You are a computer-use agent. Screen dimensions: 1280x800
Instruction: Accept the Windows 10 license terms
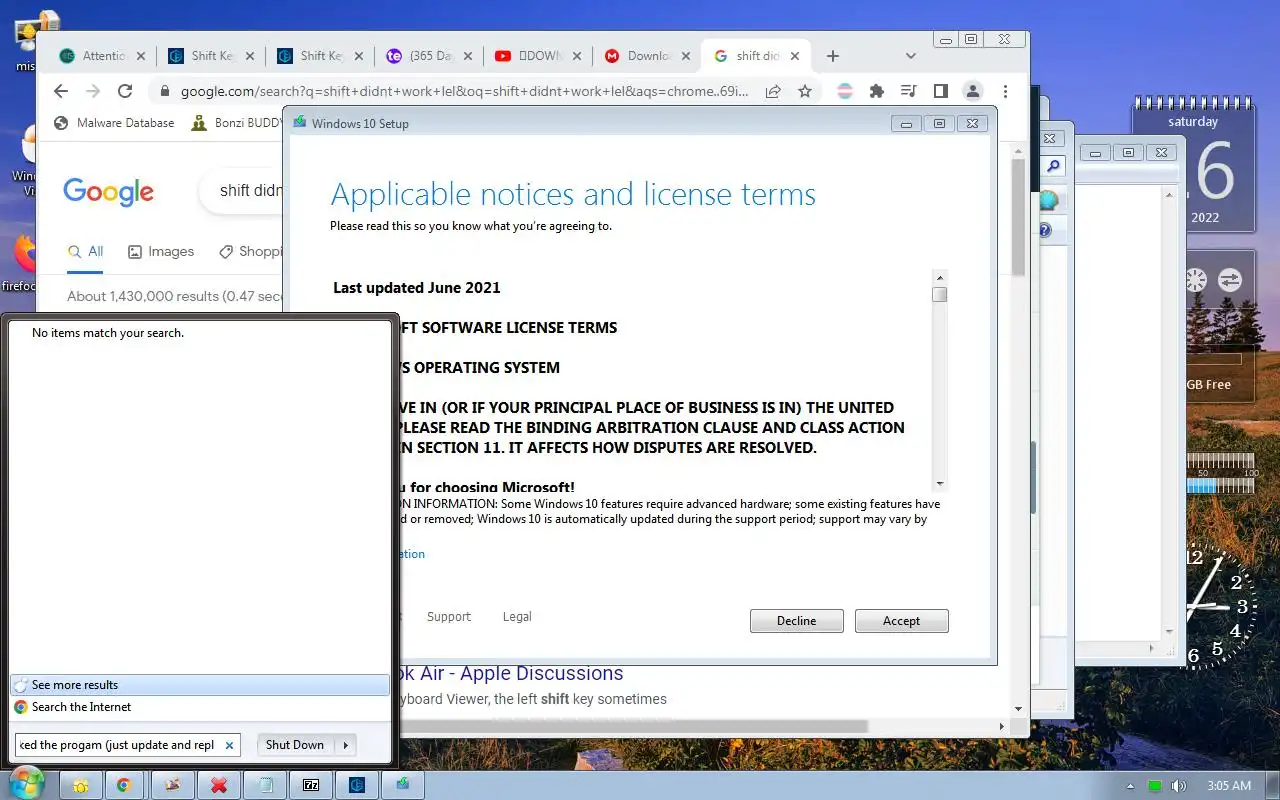pyautogui.click(x=901, y=621)
